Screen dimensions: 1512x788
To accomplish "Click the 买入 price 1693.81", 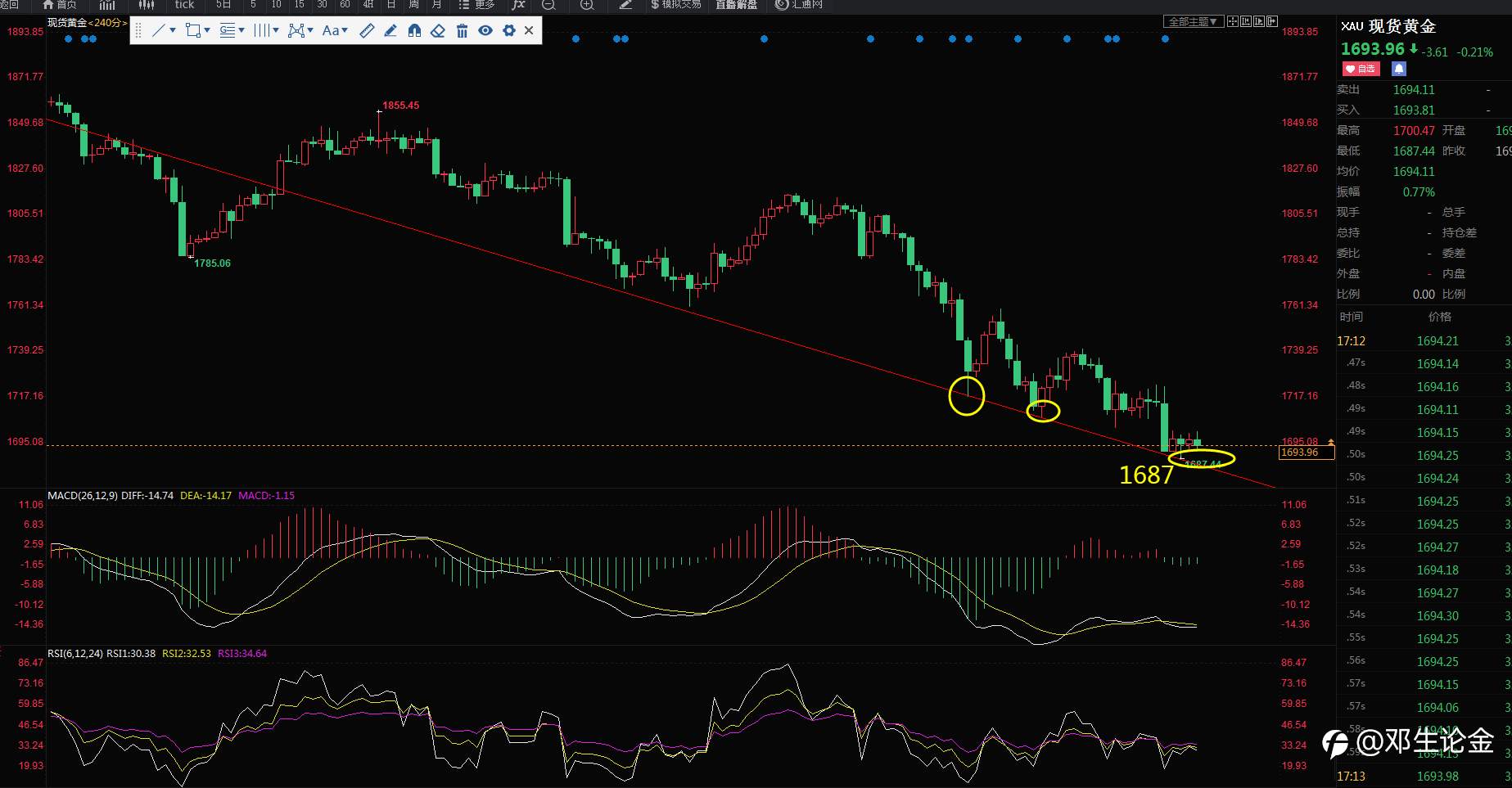I will point(1414,110).
